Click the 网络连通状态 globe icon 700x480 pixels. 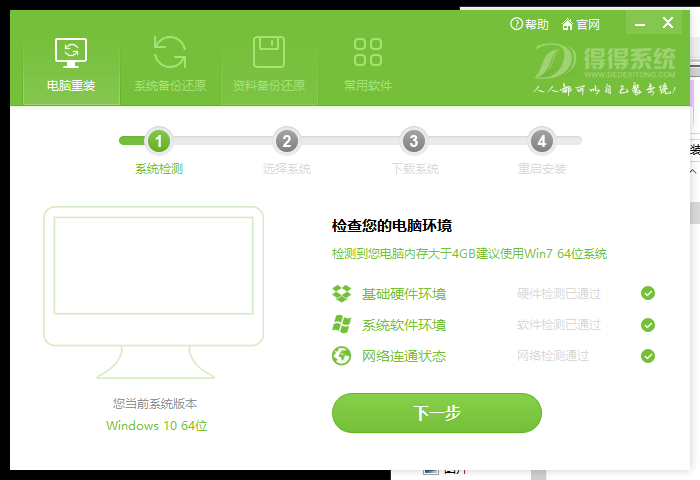point(342,356)
